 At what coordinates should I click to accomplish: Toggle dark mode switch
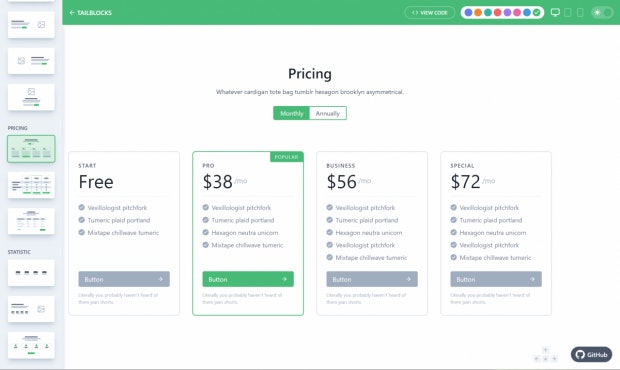tap(602, 13)
